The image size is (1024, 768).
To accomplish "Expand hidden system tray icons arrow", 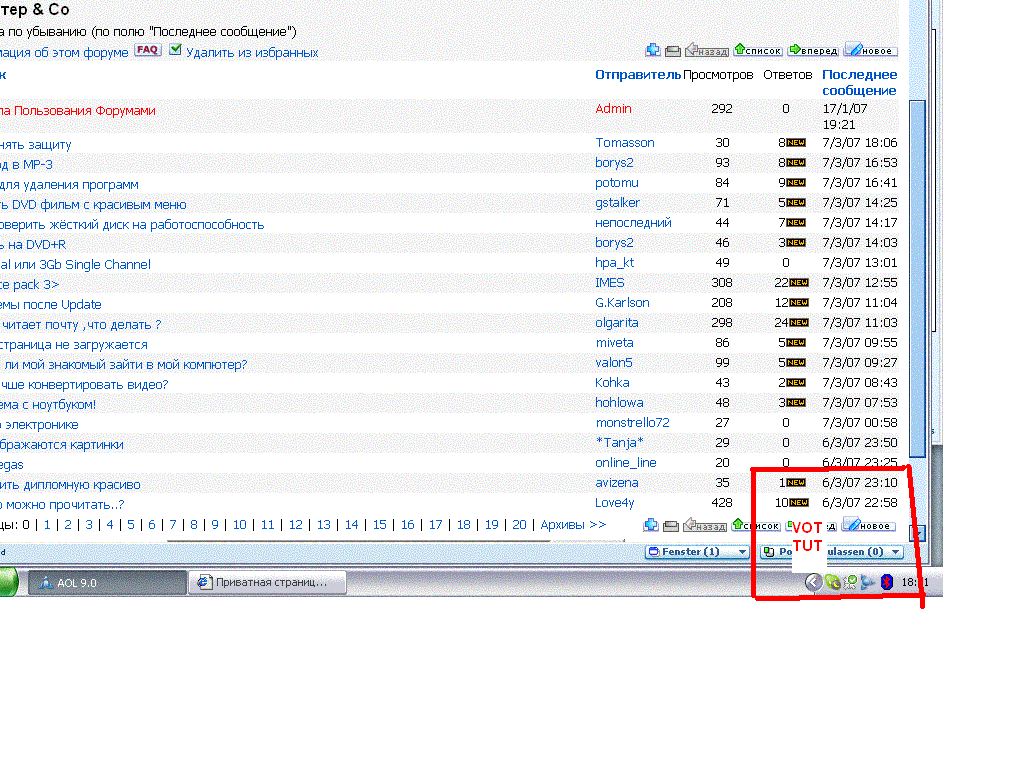I will 813,582.
